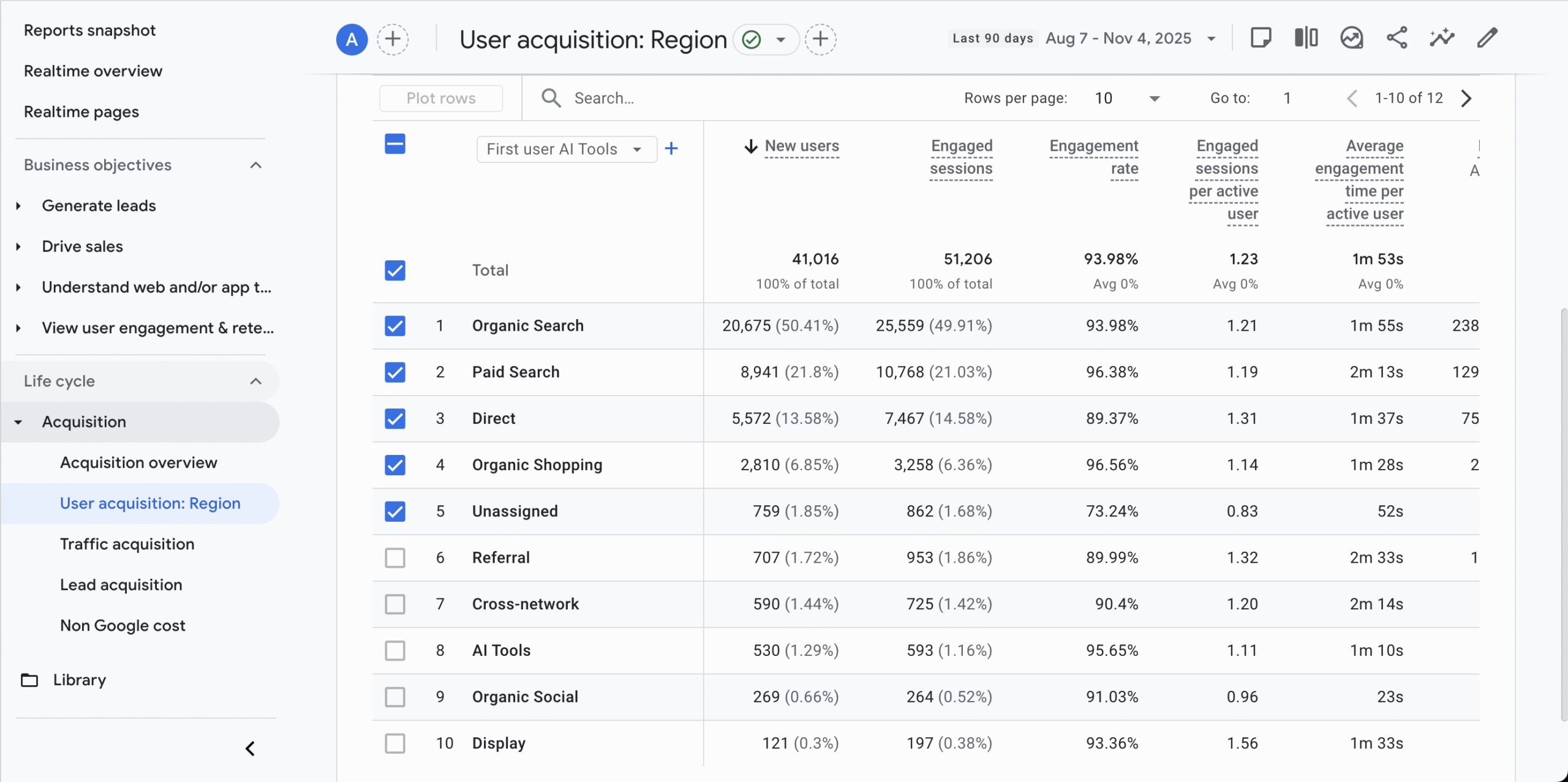Collapse sidebar with left chevron
The image size is (1568, 782).
(x=250, y=748)
